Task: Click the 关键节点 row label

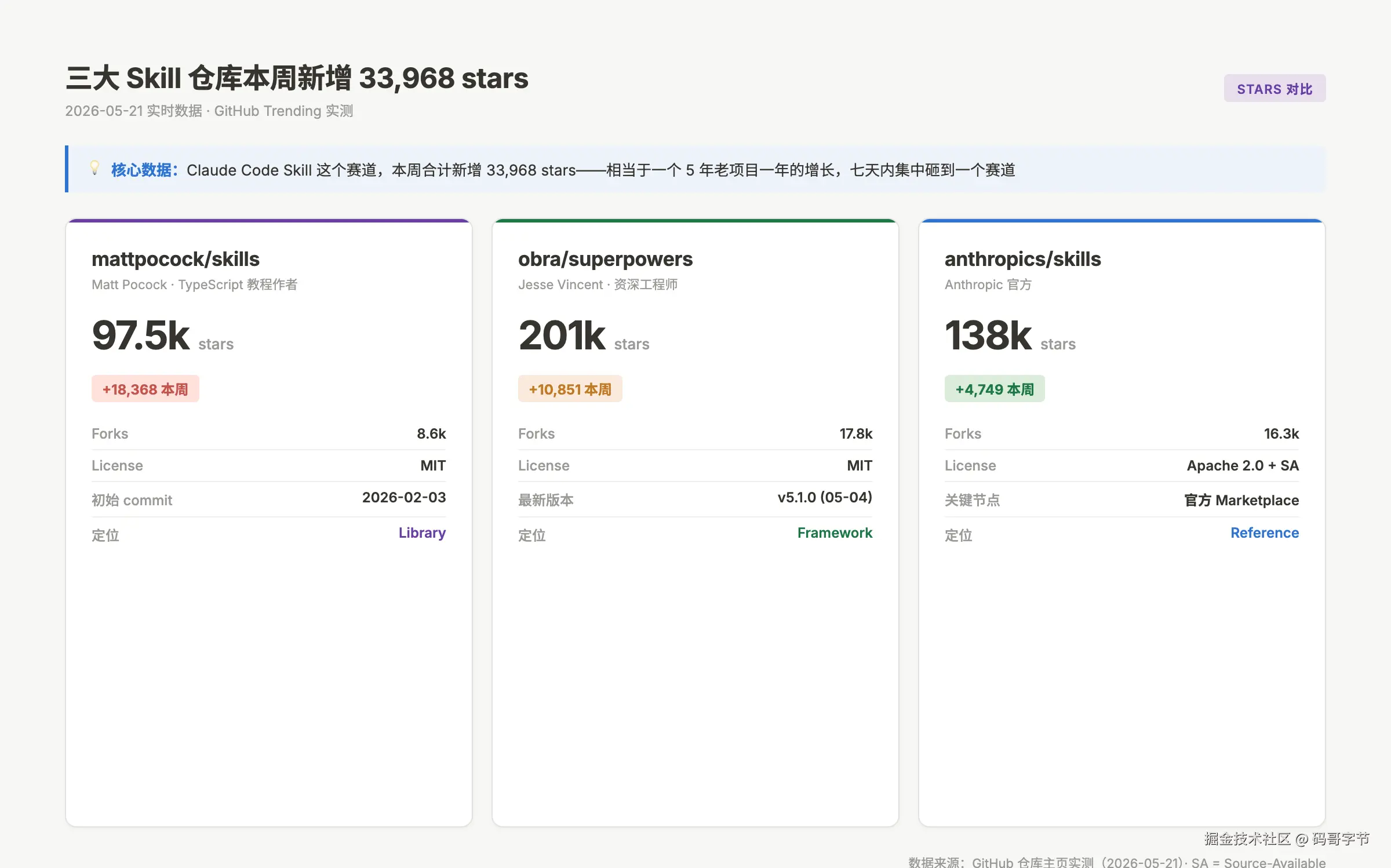Action: (973, 500)
